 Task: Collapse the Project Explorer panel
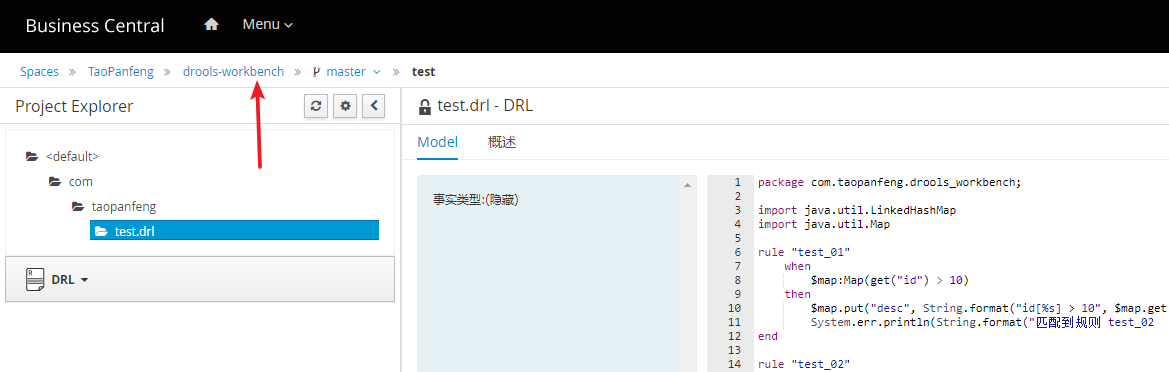[x=374, y=107]
